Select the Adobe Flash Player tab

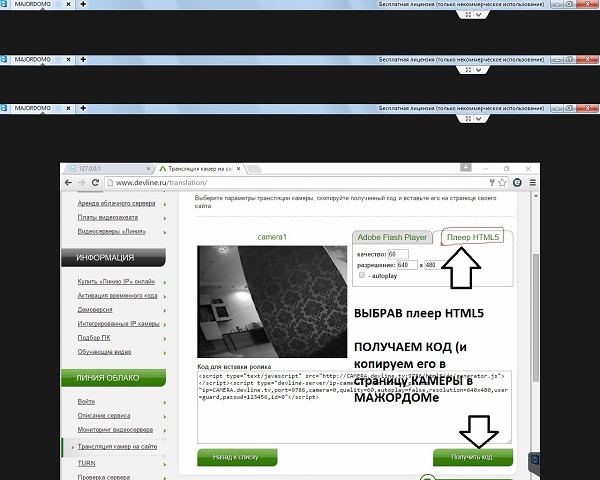tap(392, 237)
